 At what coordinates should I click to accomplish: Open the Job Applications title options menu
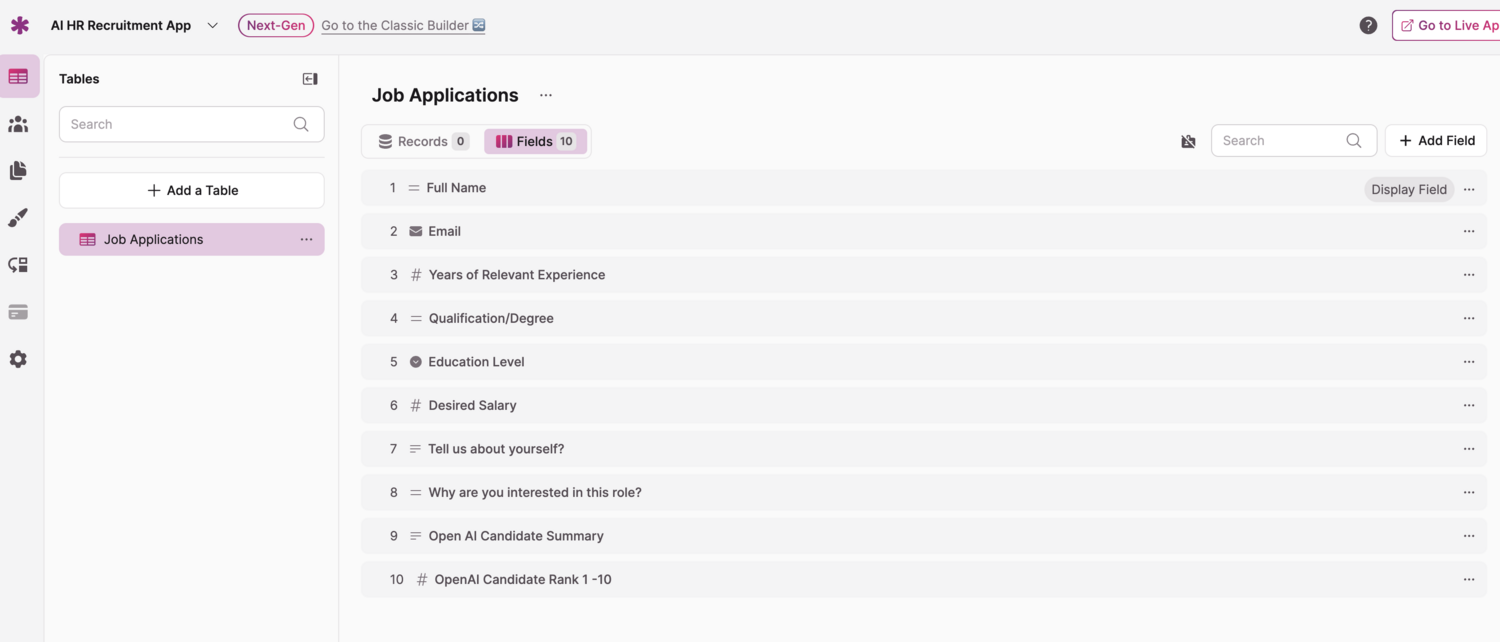(x=546, y=96)
